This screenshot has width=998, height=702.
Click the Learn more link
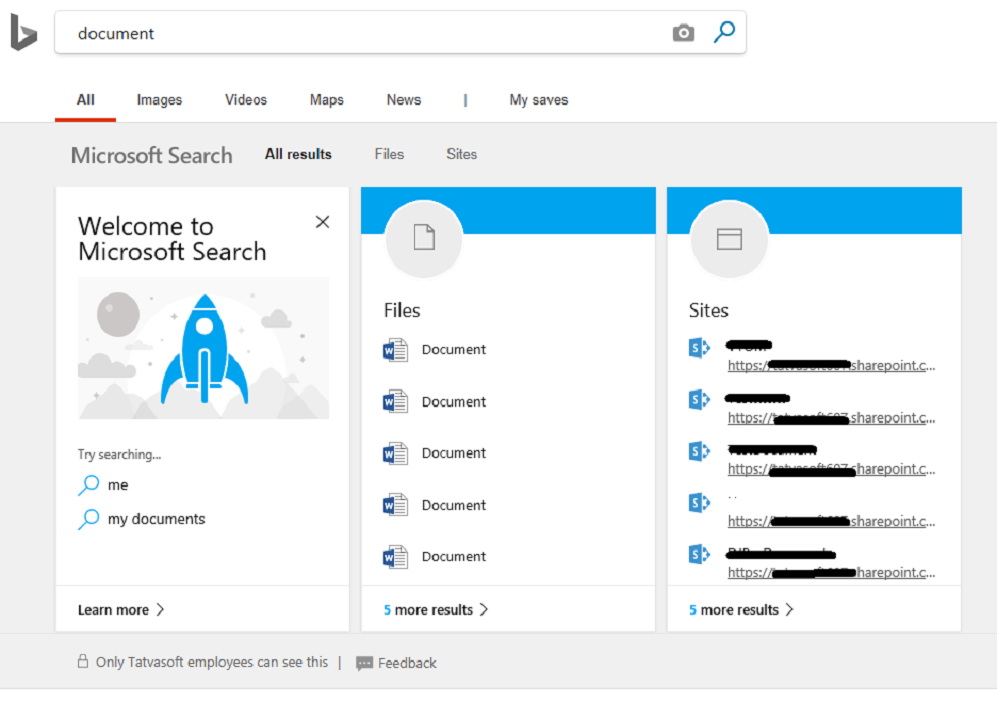pyautogui.click(x=113, y=610)
